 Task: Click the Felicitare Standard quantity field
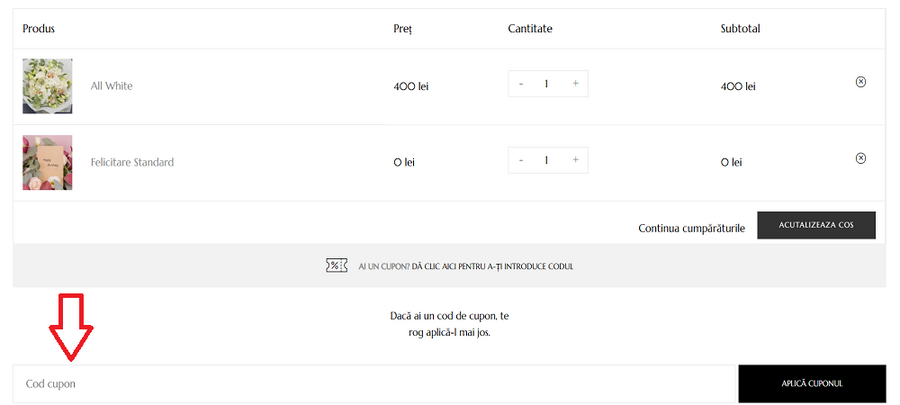tap(547, 160)
